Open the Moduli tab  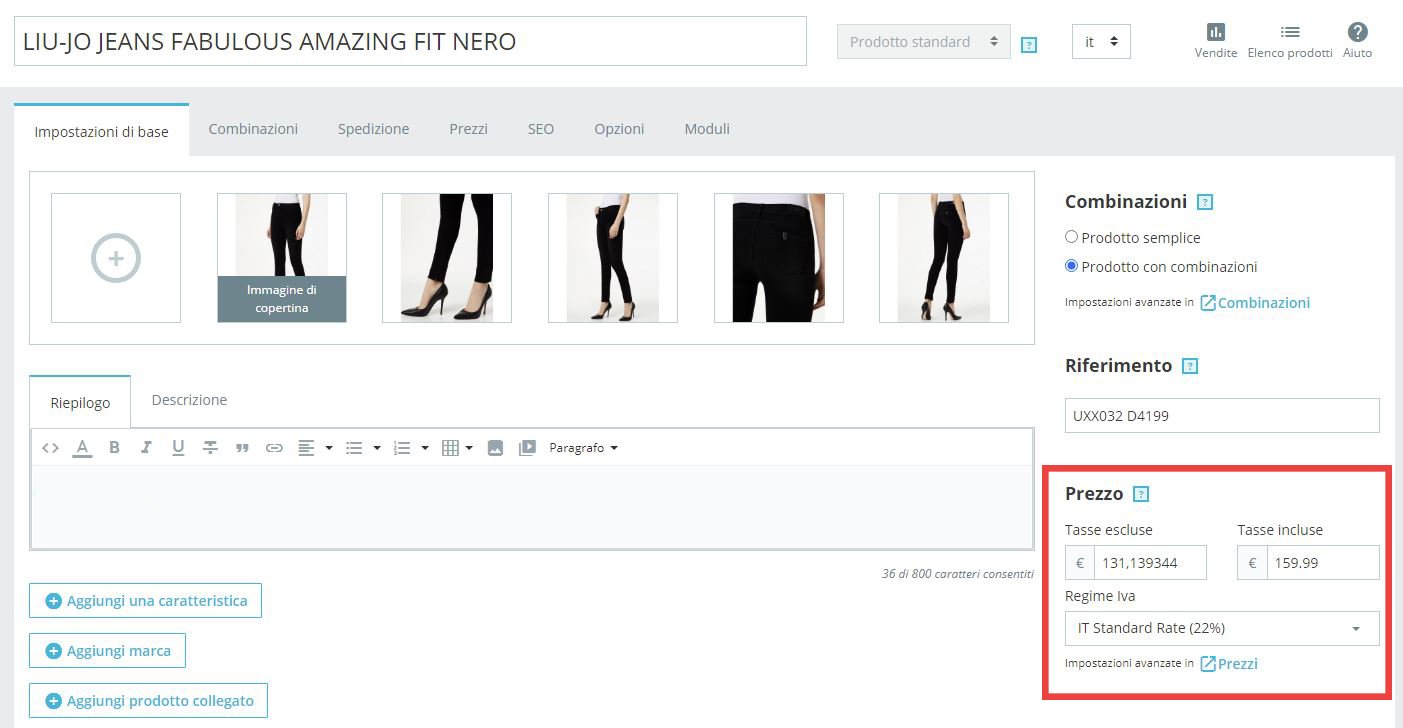click(707, 129)
